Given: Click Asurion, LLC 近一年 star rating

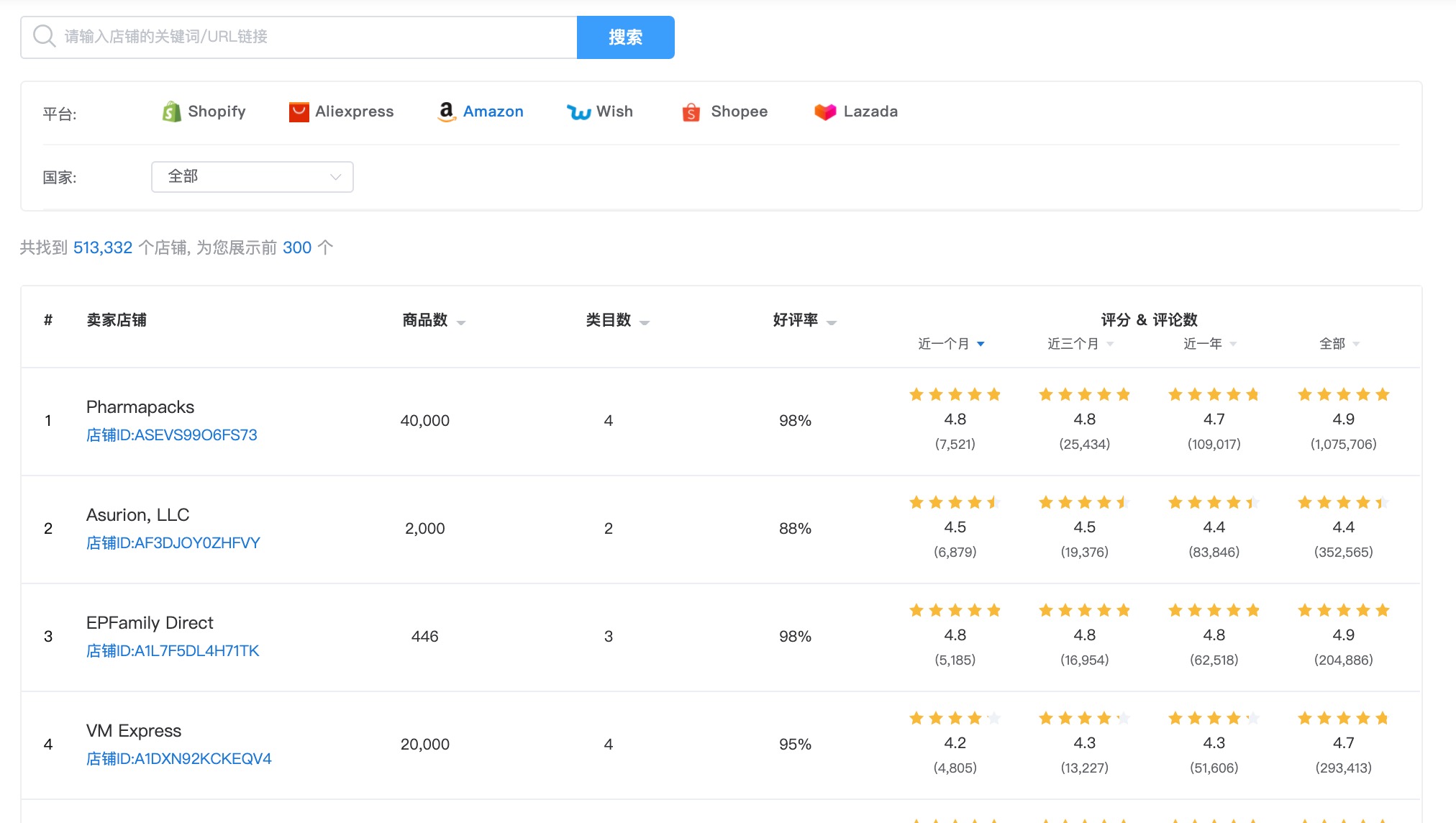Looking at the screenshot, I should point(1214,502).
